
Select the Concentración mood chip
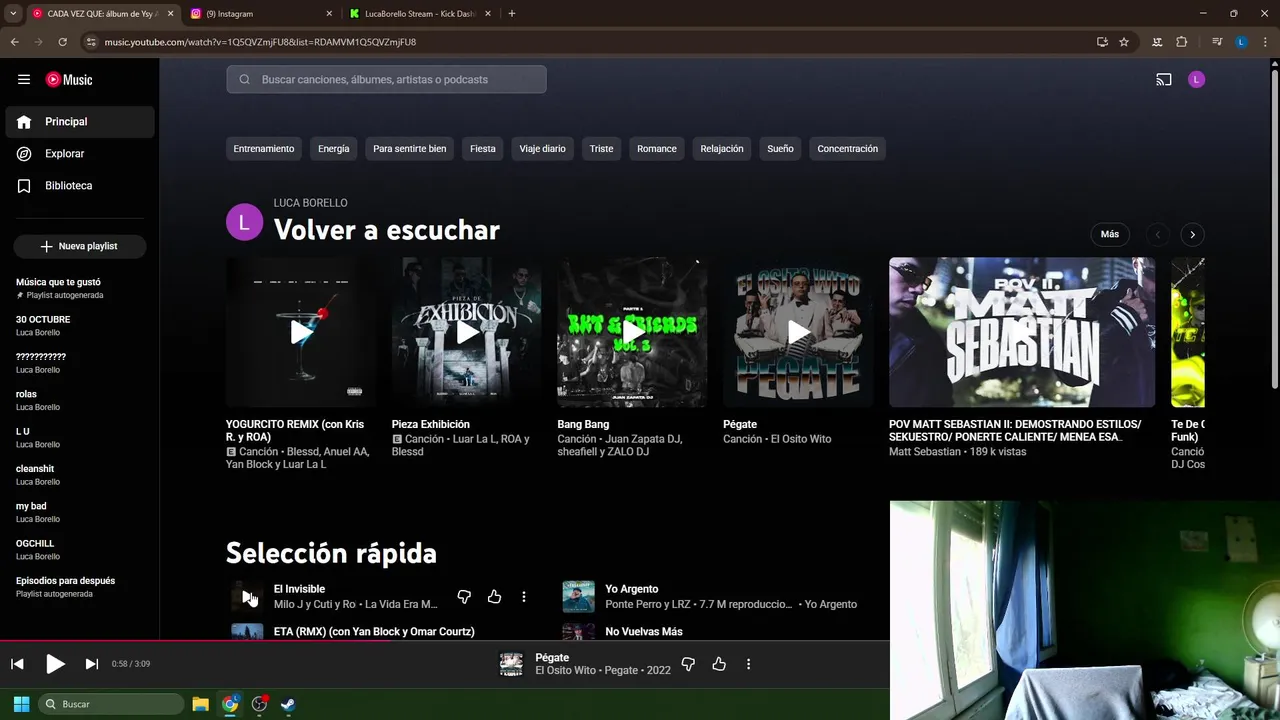pyautogui.click(x=848, y=149)
